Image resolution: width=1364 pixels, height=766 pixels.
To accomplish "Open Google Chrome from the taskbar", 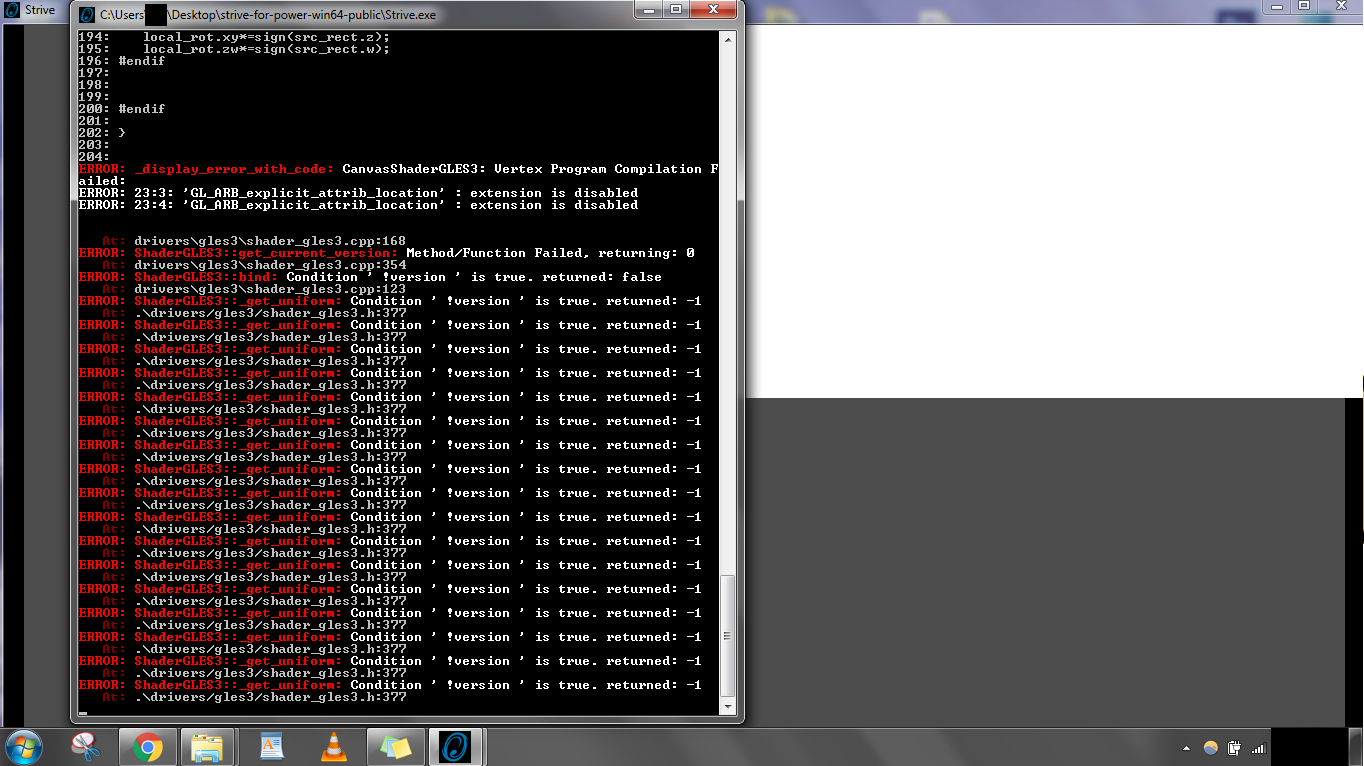I will (x=148, y=747).
